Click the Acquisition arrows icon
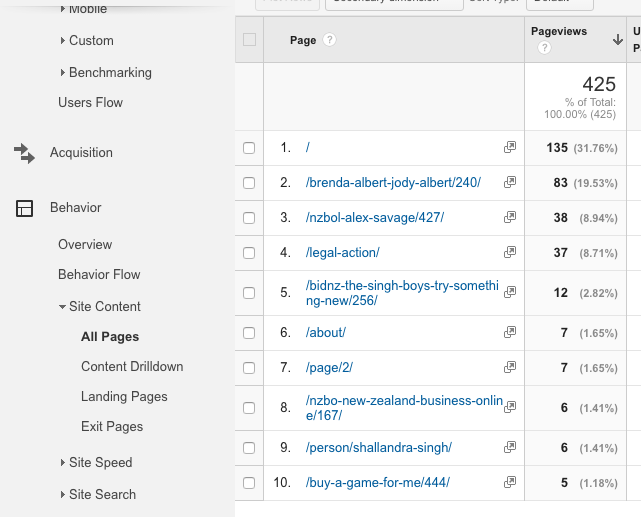Screen dimensions: 641x517 (x=24, y=153)
